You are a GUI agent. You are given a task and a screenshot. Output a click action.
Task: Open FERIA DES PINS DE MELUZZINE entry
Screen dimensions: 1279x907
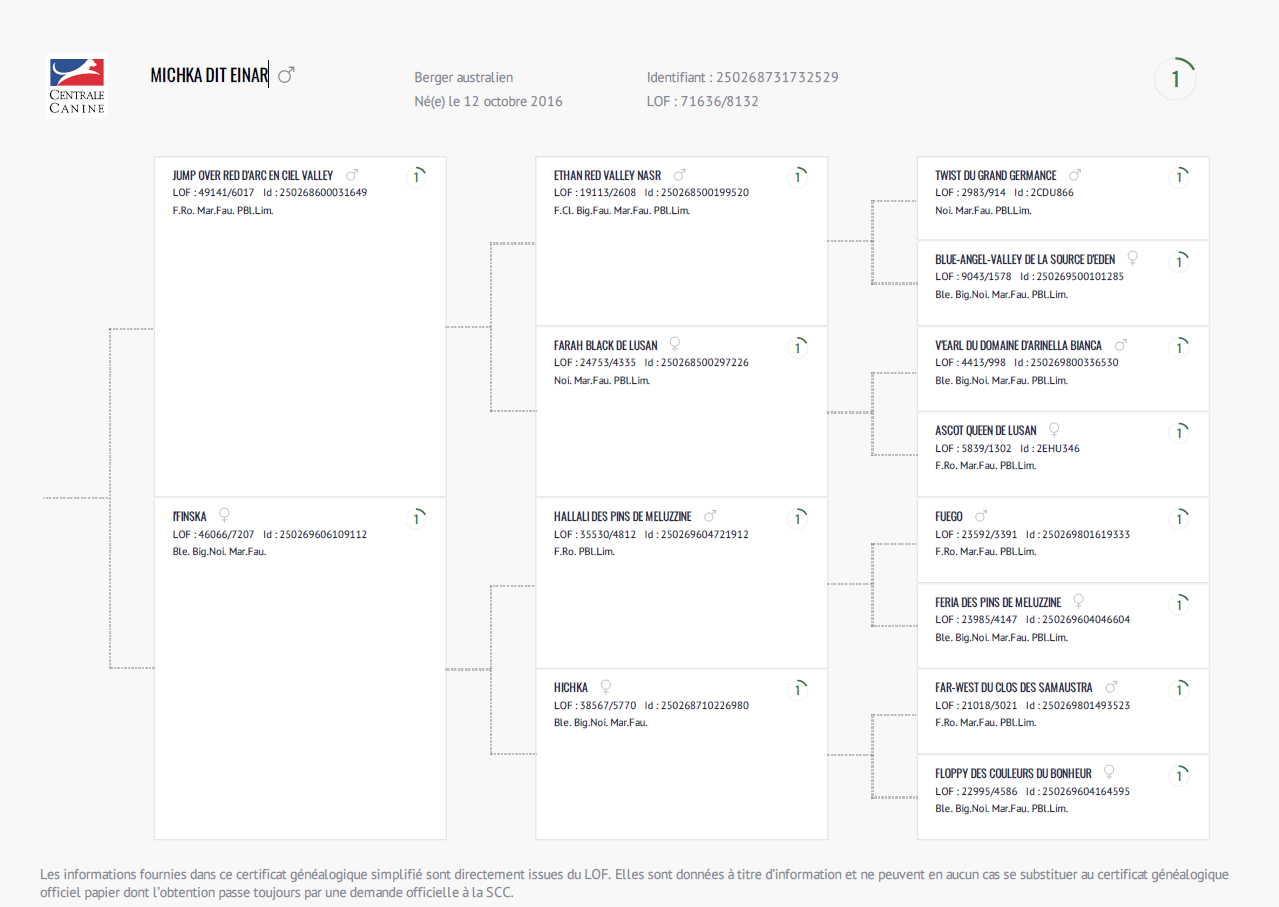998,603
